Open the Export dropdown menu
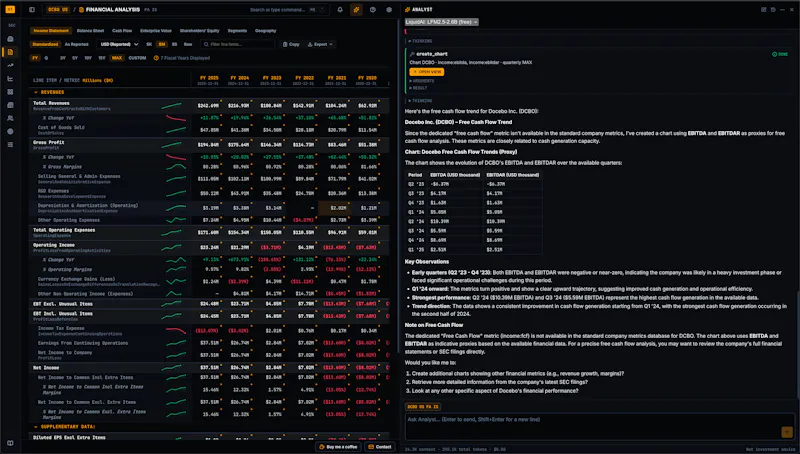800x454 pixels. tap(320, 44)
